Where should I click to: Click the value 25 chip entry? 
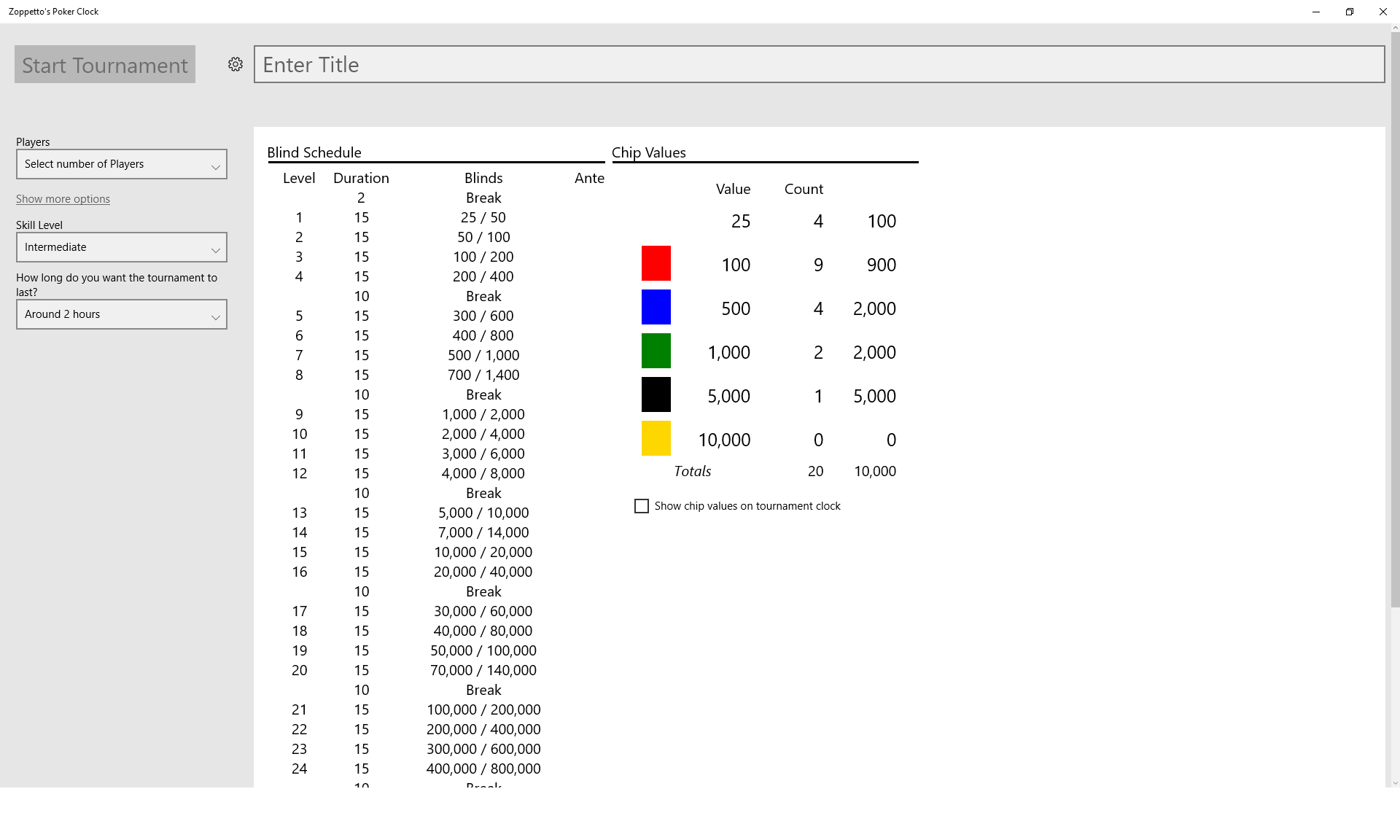coord(741,221)
